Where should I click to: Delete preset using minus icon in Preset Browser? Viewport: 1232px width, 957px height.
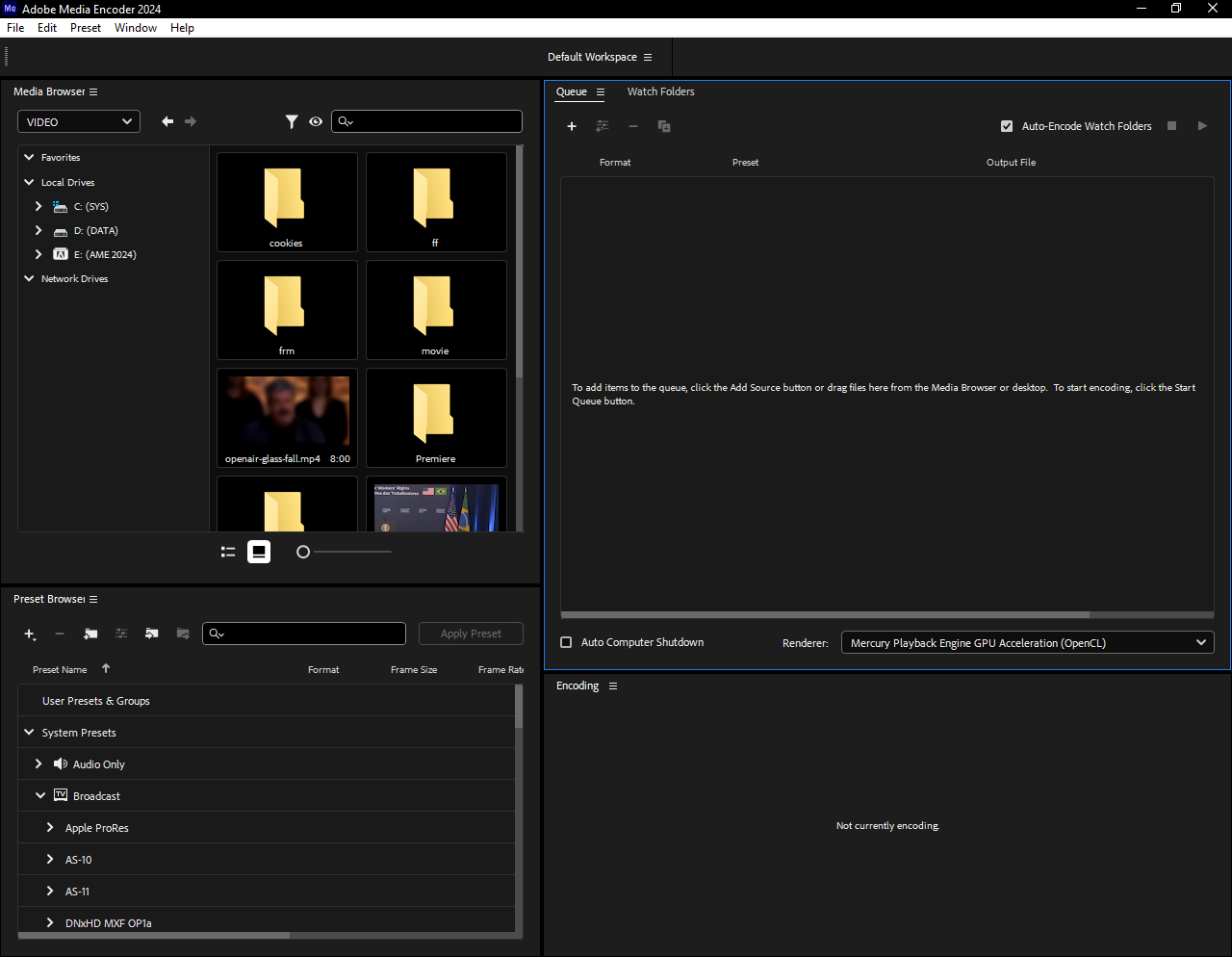60,634
